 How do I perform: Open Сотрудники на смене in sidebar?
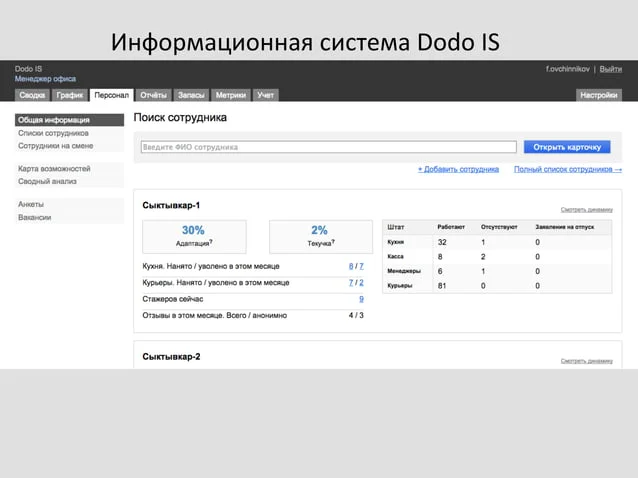coord(56,146)
